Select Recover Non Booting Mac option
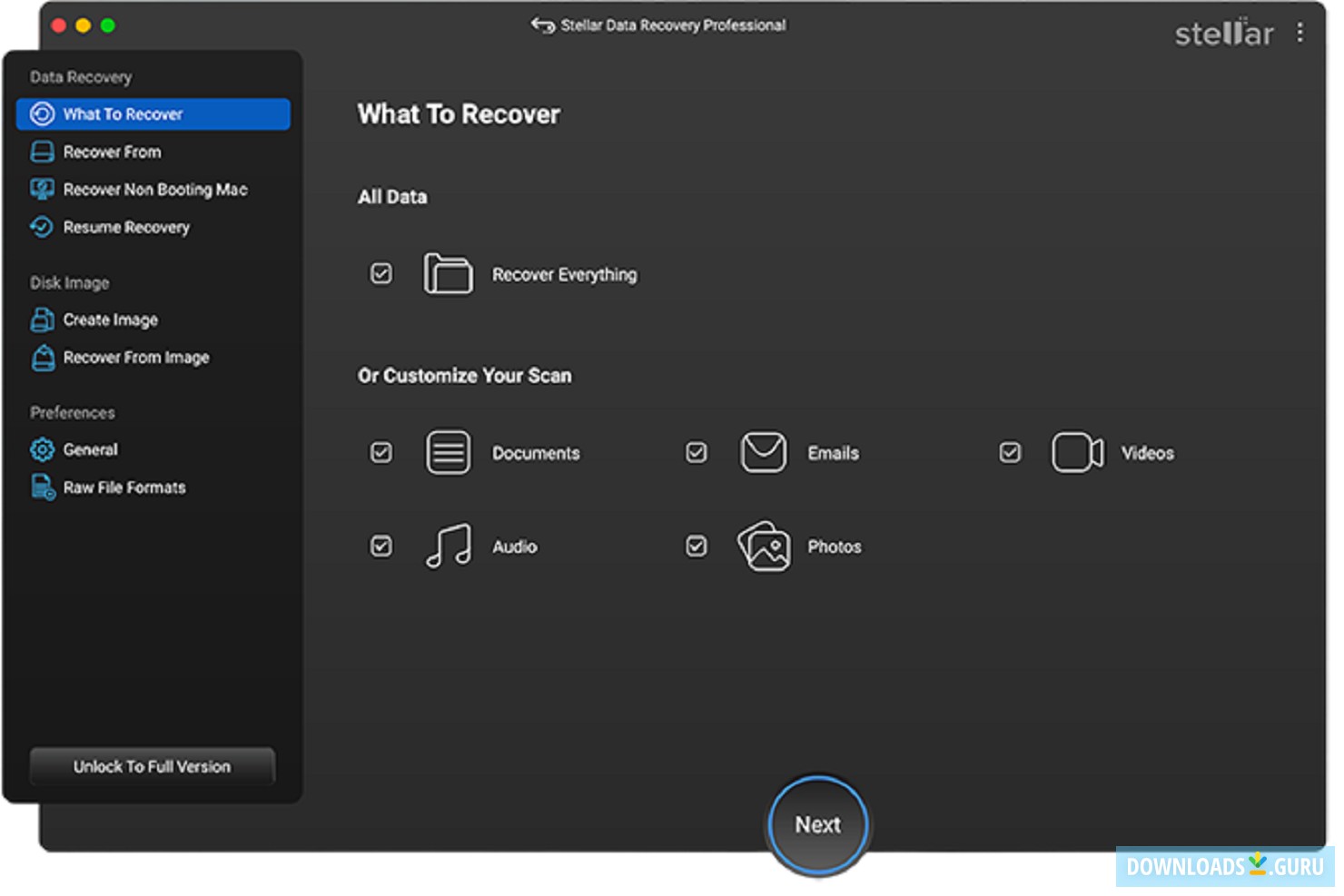Viewport: 1344px width, 896px height. [x=154, y=190]
